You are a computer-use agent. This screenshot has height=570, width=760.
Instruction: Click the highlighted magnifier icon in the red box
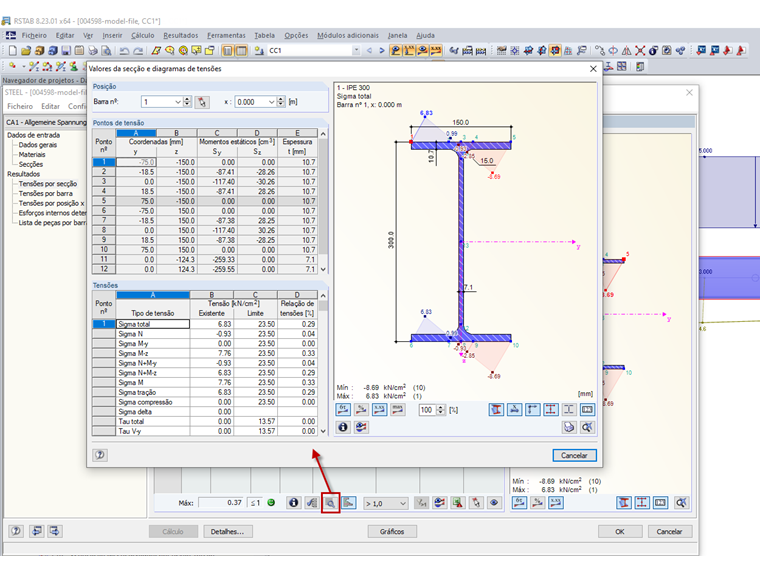coord(330,503)
